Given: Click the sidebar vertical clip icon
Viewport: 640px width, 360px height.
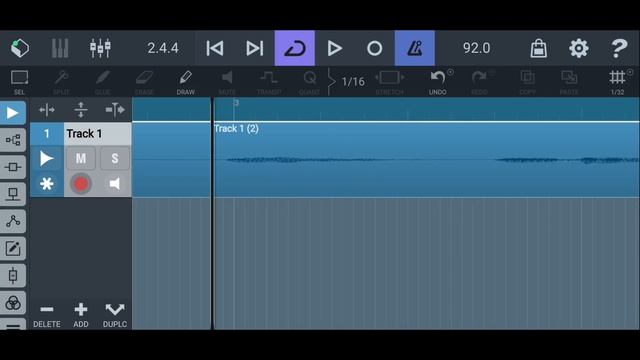Looking at the screenshot, I should pos(13,276).
